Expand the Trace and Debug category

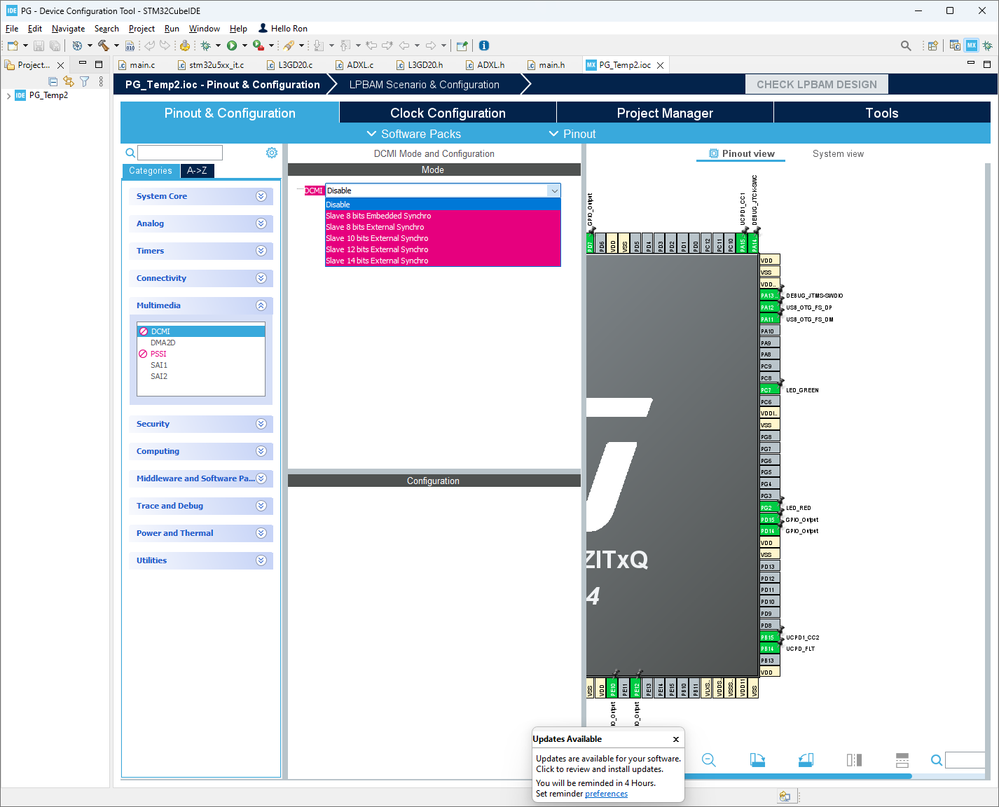(x=201, y=506)
